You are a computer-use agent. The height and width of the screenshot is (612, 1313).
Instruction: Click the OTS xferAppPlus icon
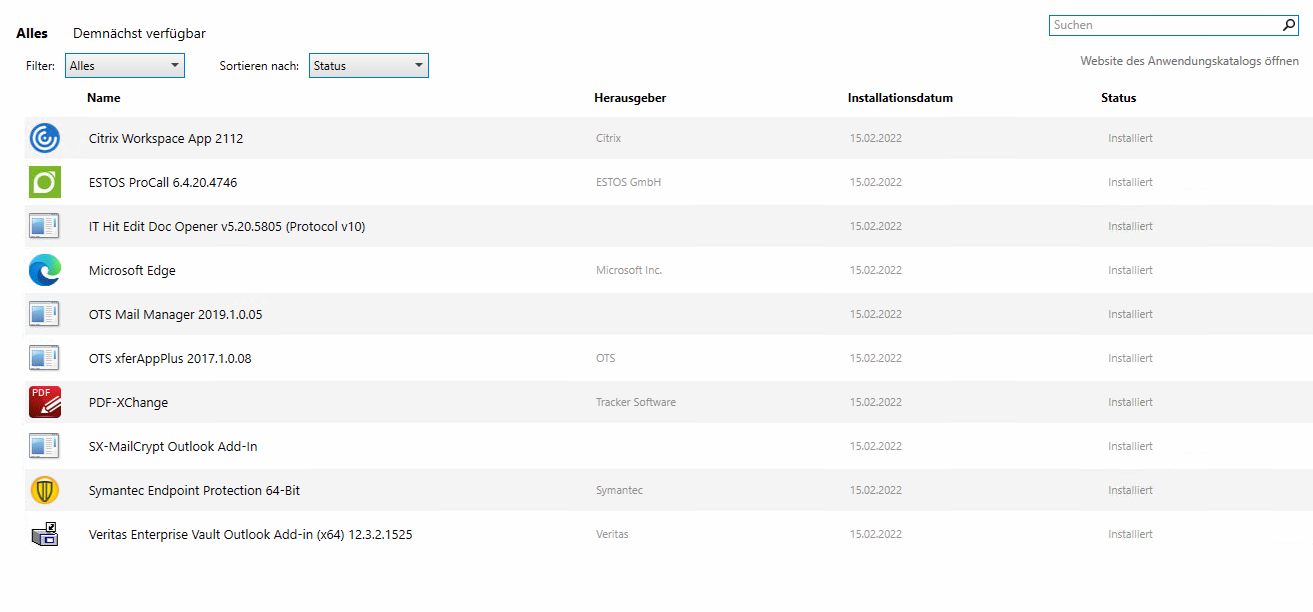pos(45,358)
